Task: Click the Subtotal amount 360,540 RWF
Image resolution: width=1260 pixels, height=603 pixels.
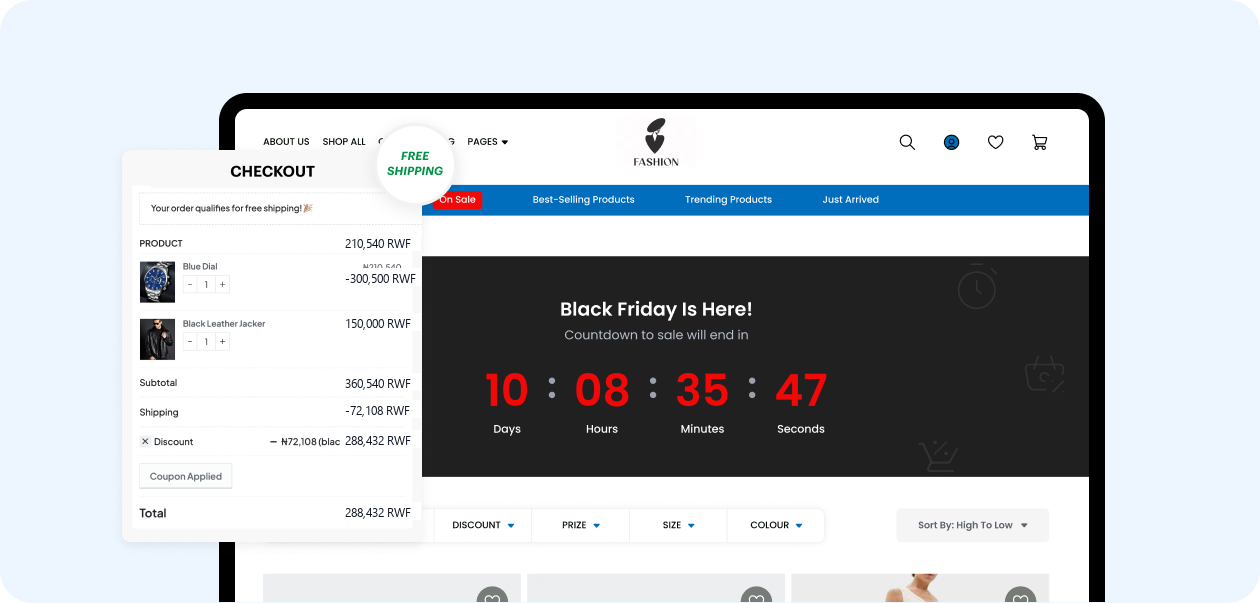Action: pyautogui.click(x=378, y=384)
